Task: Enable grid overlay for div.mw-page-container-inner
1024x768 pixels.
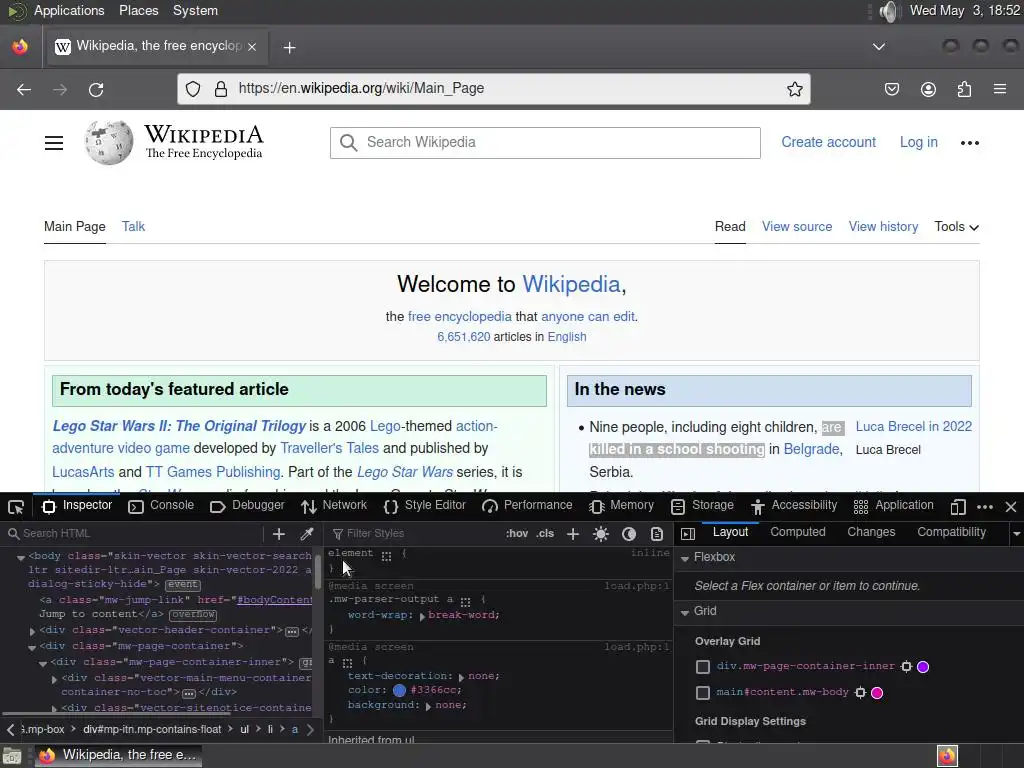Action: tap(703, 667)
